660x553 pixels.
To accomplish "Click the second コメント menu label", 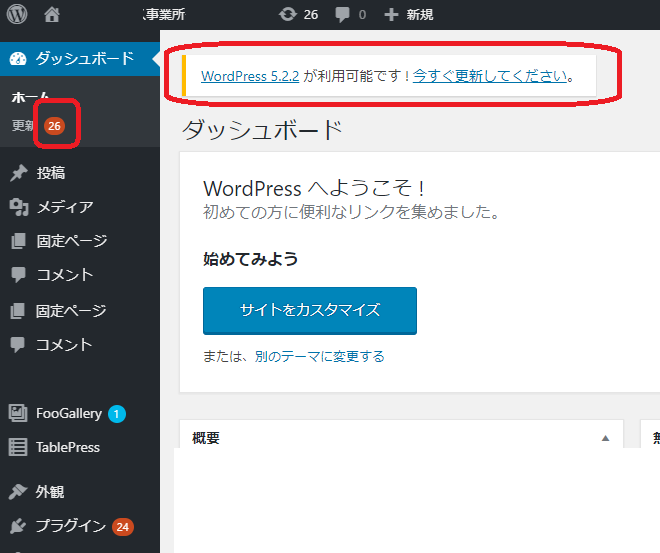I will click(64, 345).
